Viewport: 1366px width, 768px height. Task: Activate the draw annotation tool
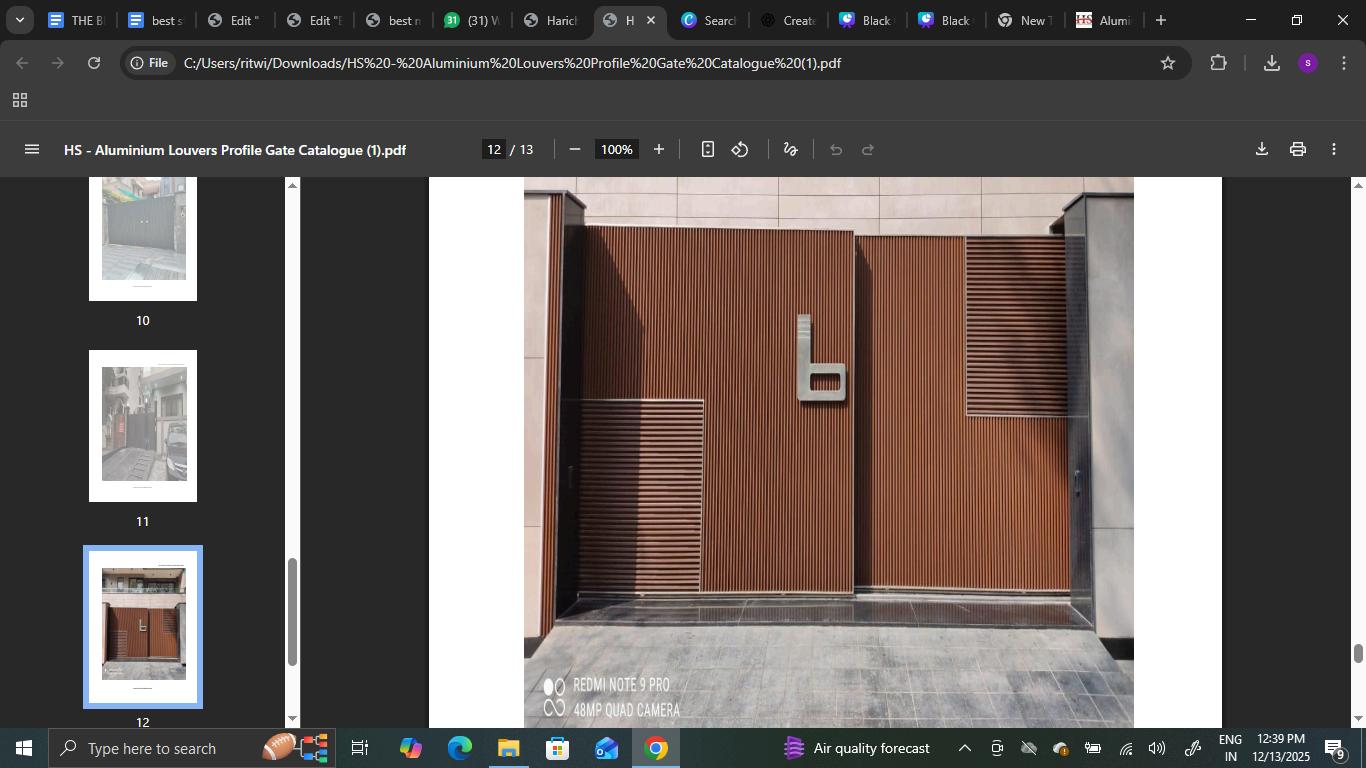pos(790,150)
